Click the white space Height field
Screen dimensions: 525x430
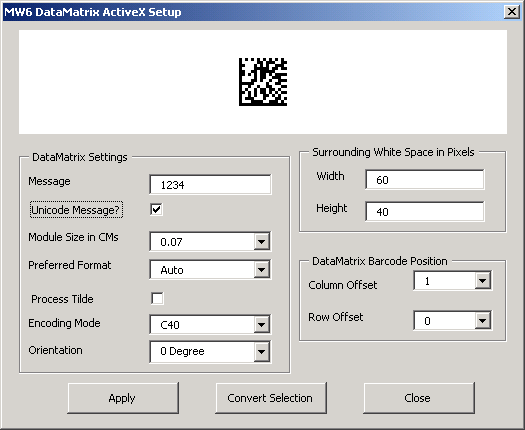425,211
